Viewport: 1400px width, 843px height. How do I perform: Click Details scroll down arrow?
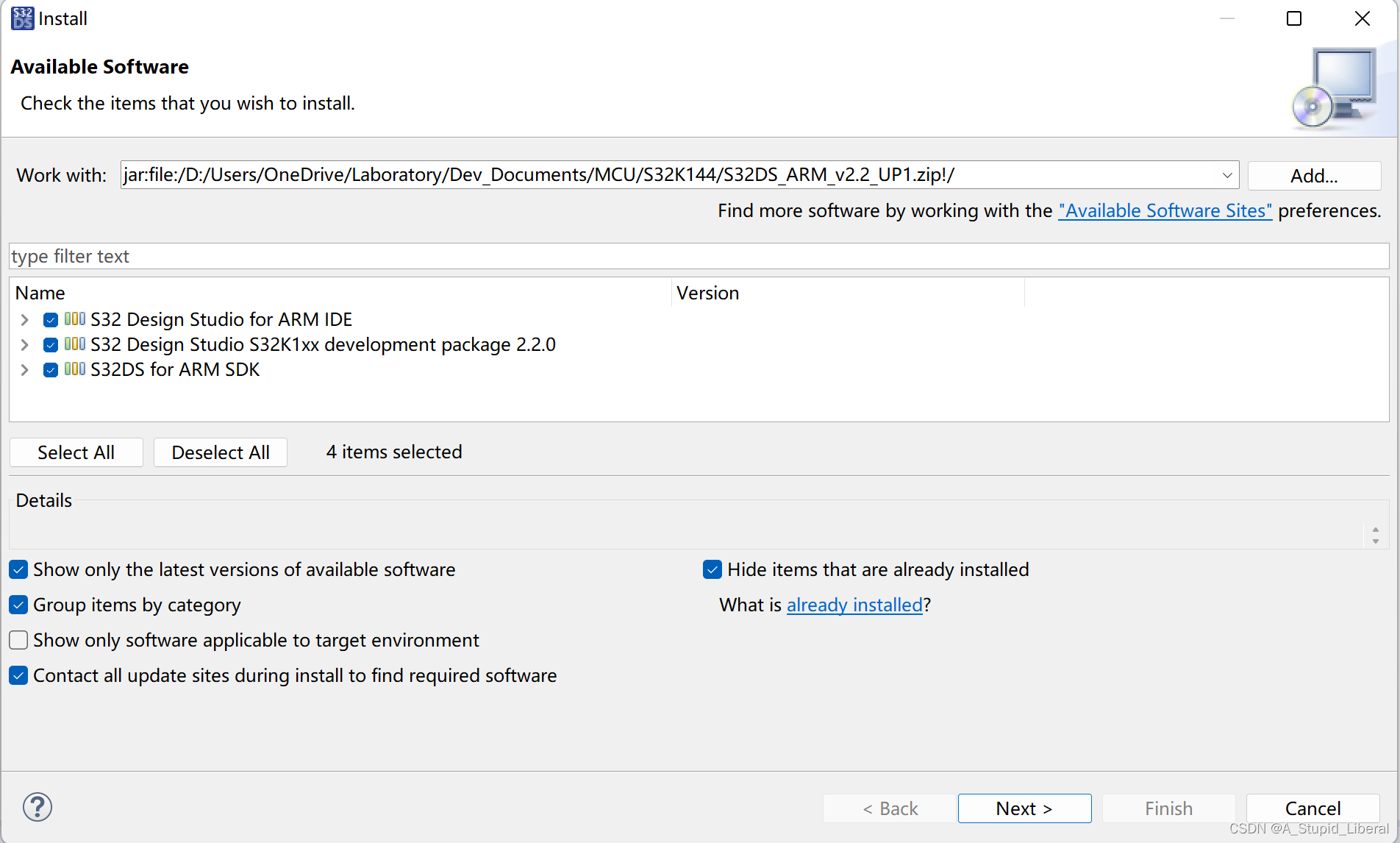coord(1376,541)
